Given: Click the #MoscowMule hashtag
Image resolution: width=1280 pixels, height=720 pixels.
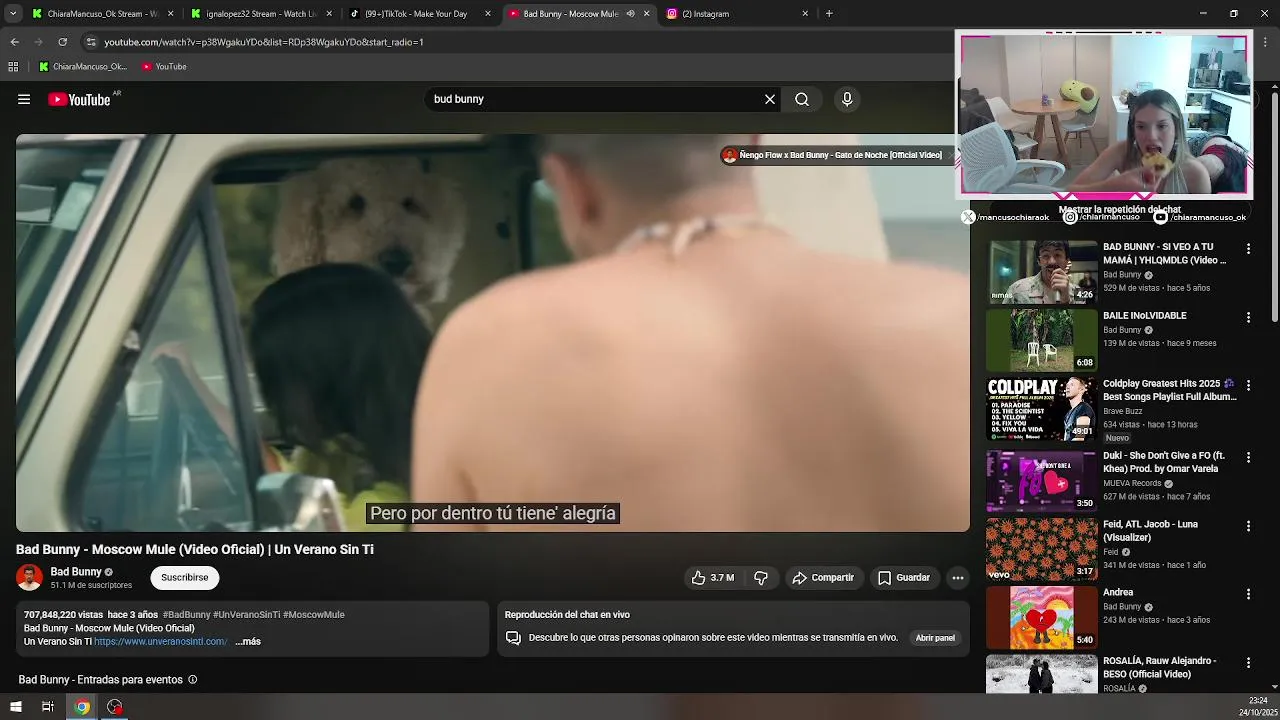Looking at the screenshot, I should tap(314, 615).
